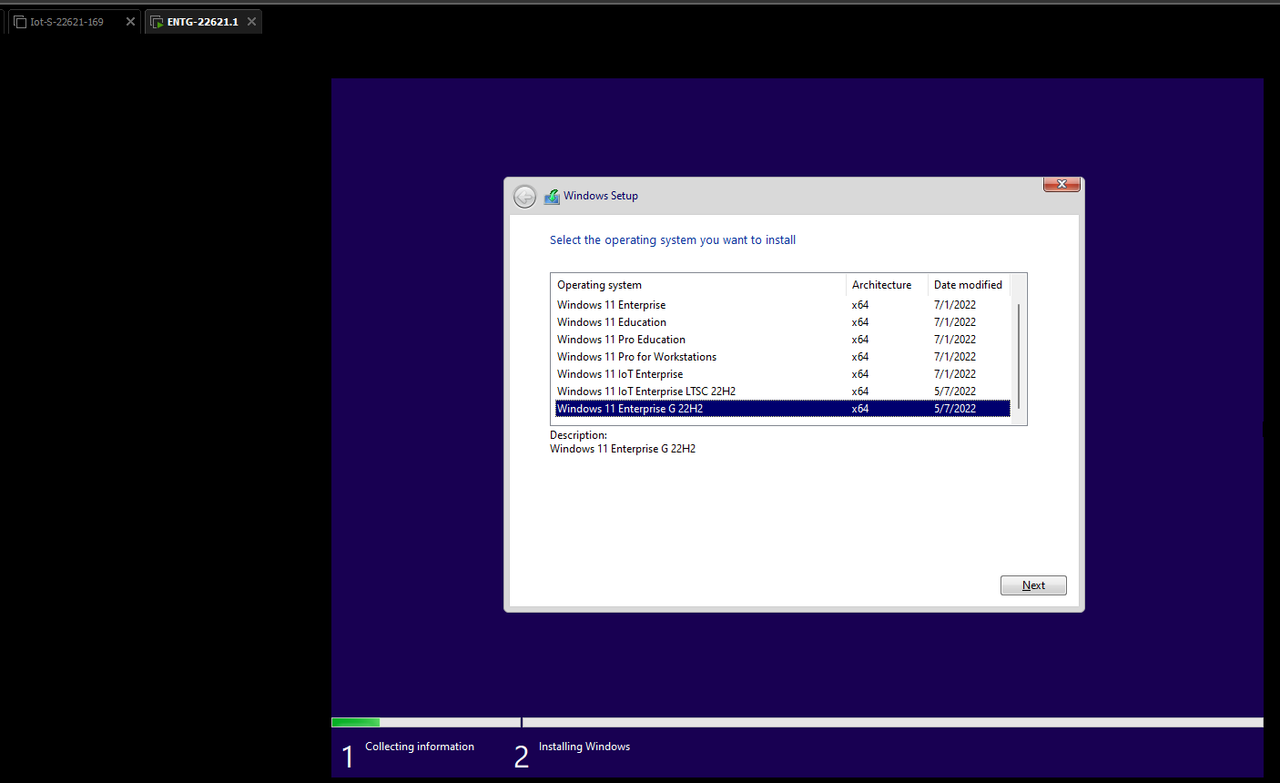
Task: Click the Installing Windows step label
Action: [584, 747]
